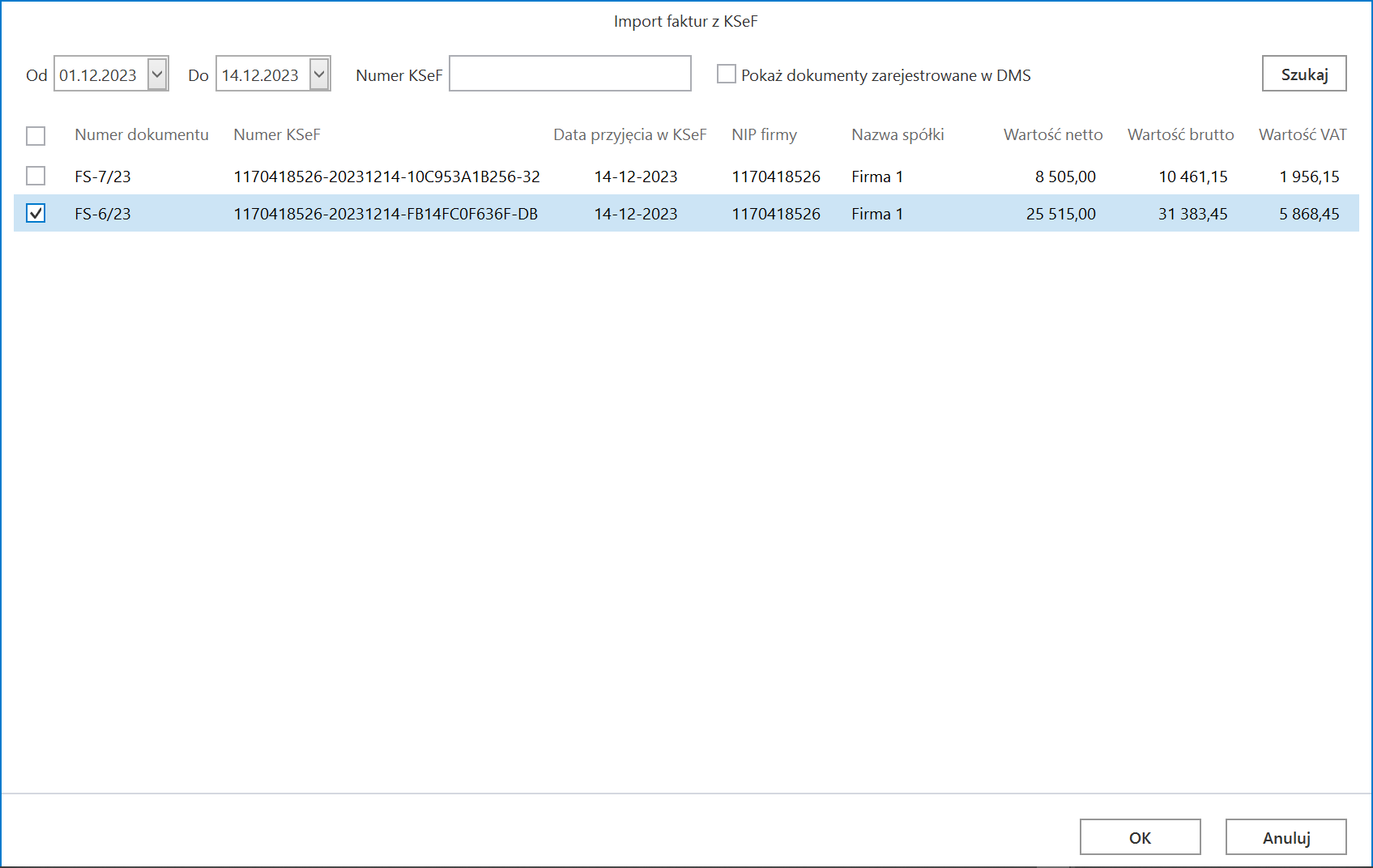Click KSeF number ending 10C953A1B256-32
Screen dimensions: 1373x868
pyautogui.click(x=386, y=177)
